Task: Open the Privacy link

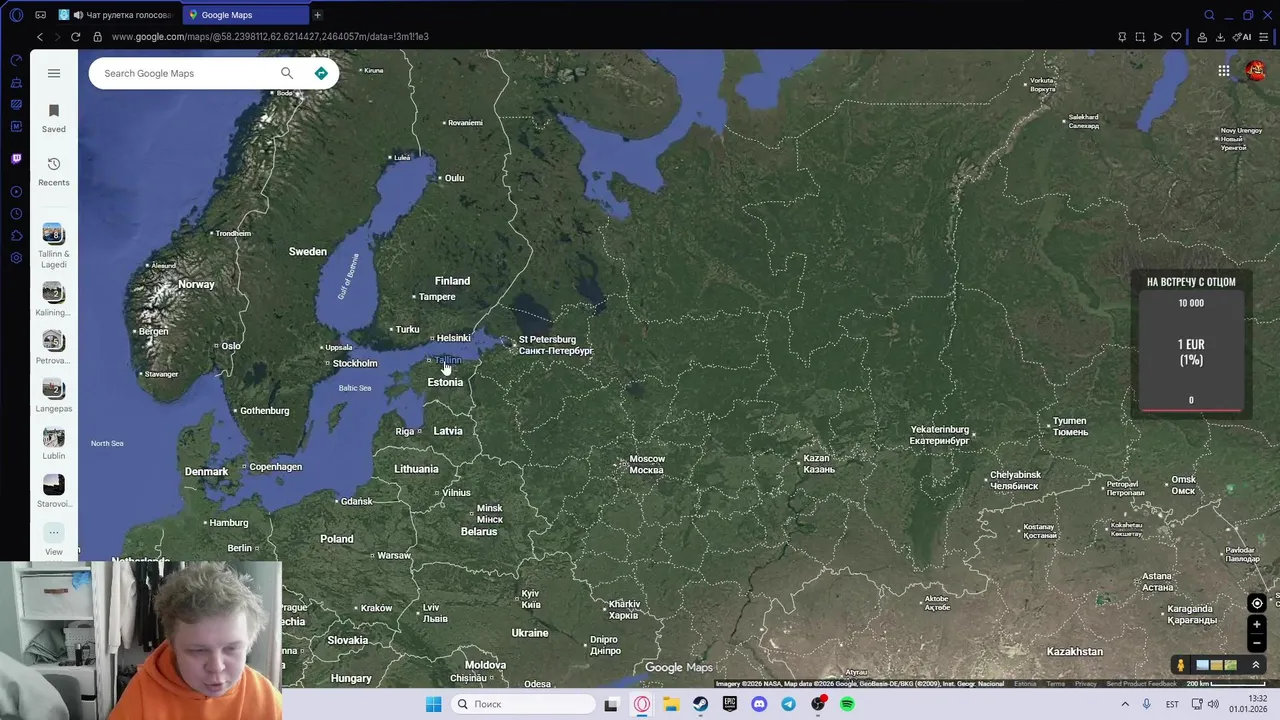Action: pyautogui.click(x=1086, y=684)
